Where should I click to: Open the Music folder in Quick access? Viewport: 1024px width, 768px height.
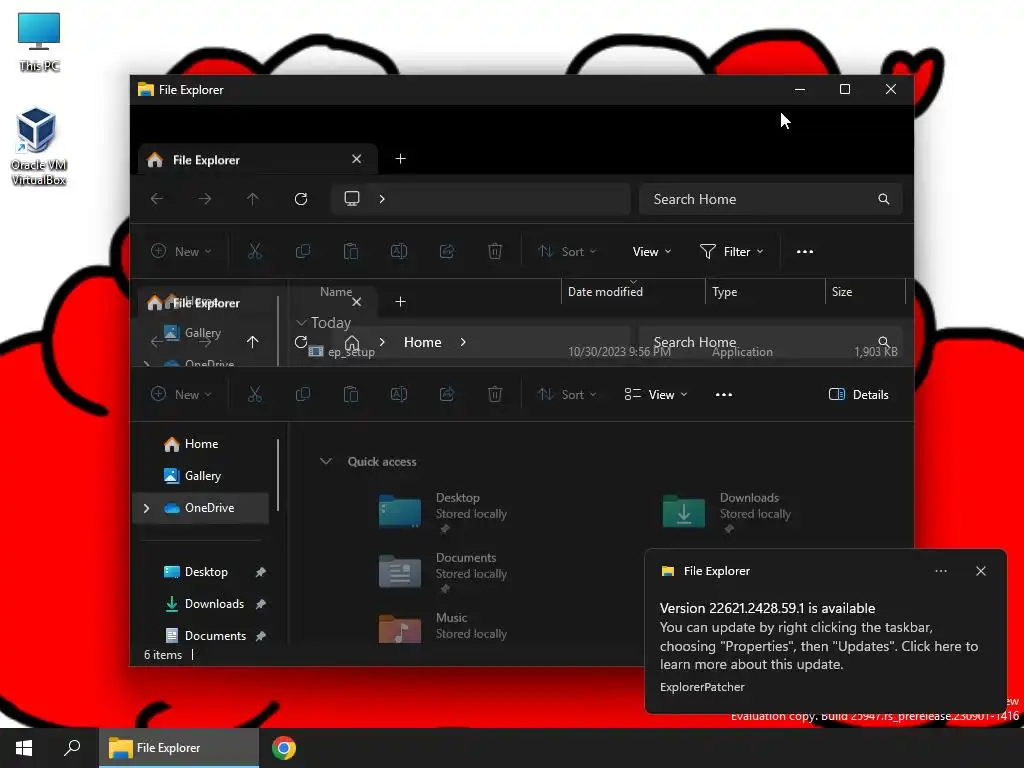point(443,626)
